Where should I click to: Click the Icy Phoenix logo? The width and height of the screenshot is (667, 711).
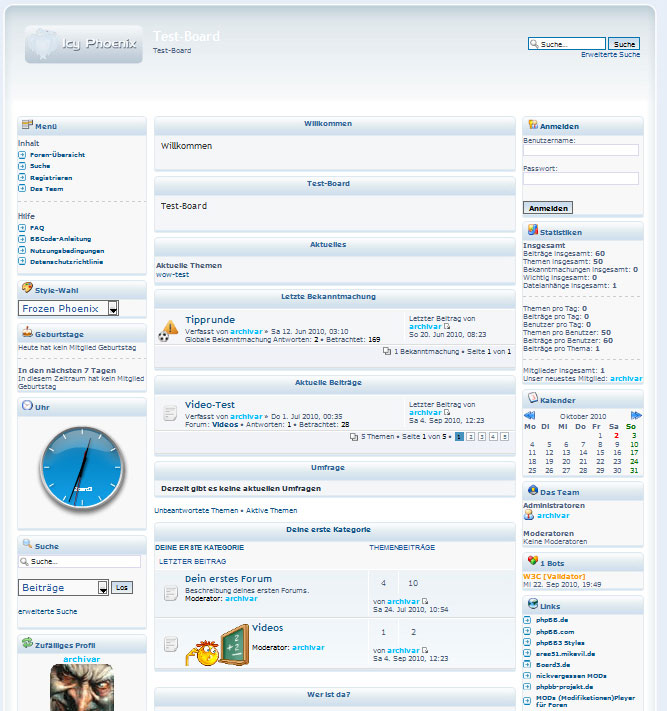click(x=84, y=45)
